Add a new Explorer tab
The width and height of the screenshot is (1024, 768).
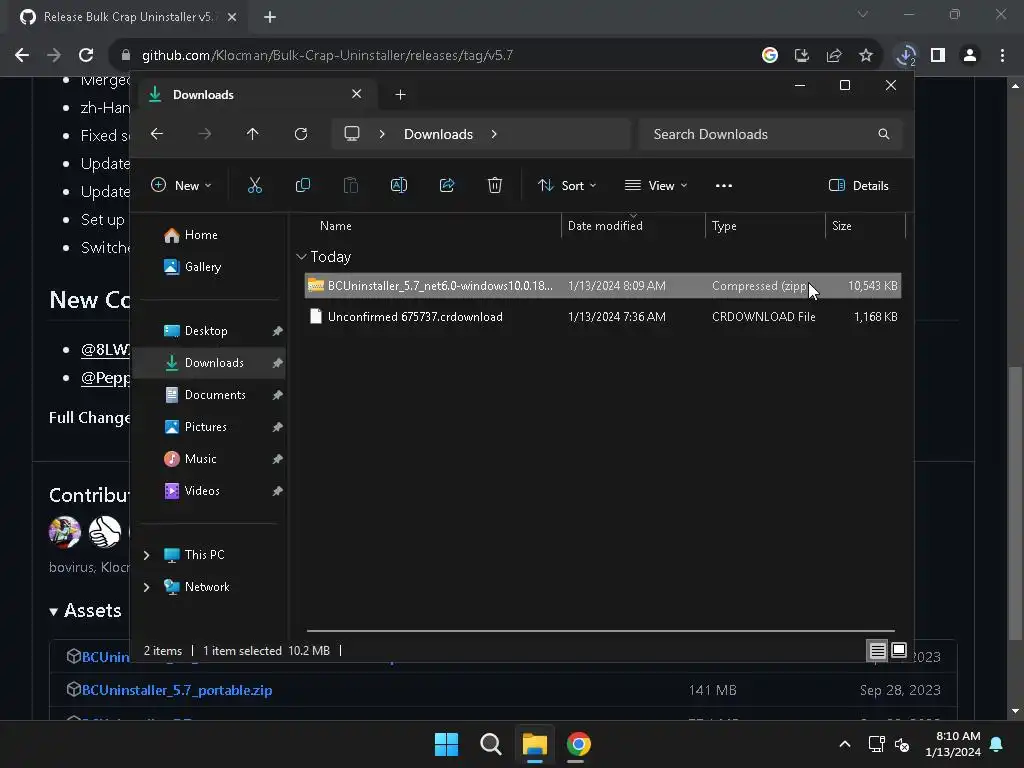click(x=400, y=95)
